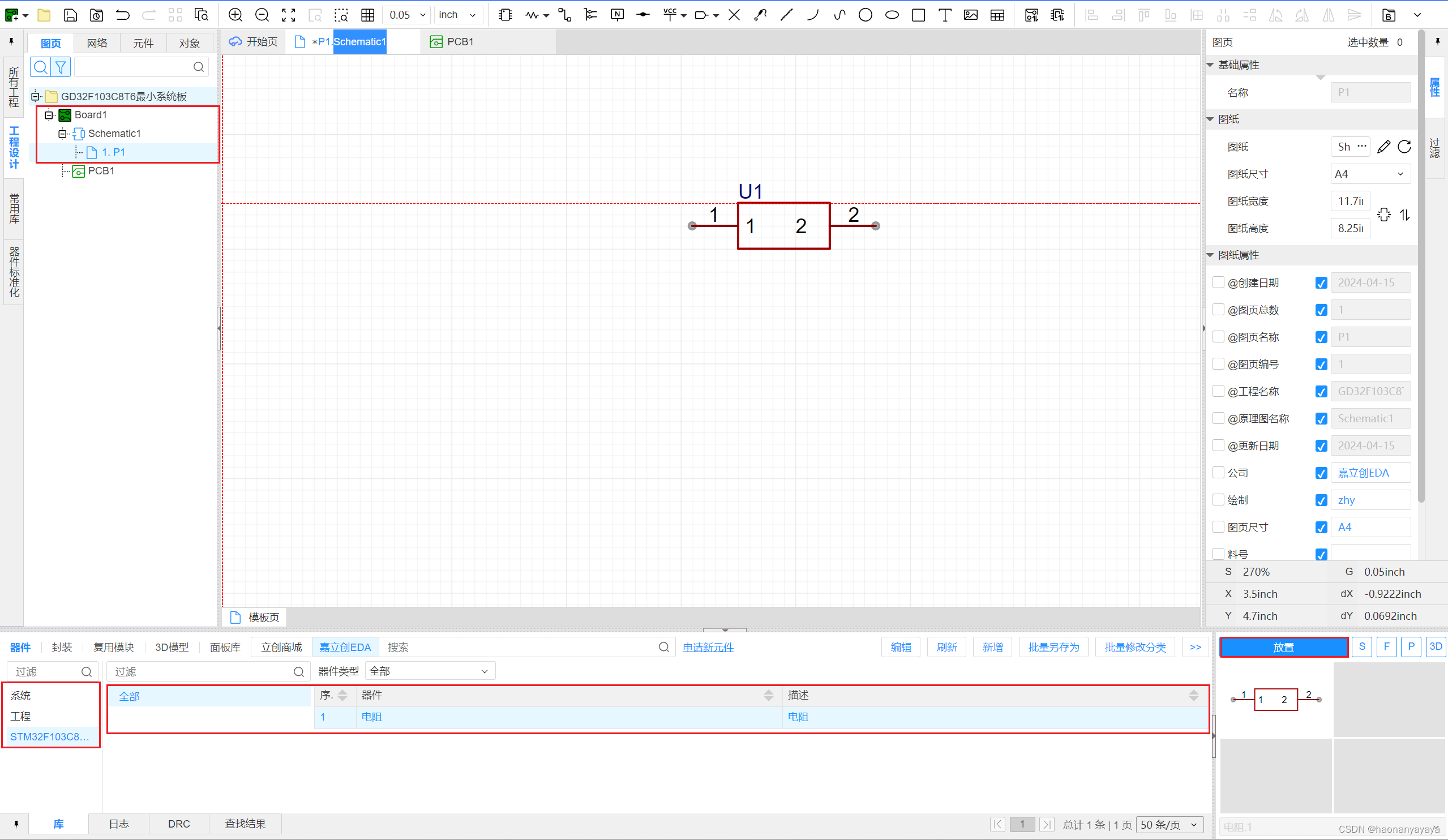Click the insert image icon
This screenshot has height=840, width=1448.
click(970, 15)
